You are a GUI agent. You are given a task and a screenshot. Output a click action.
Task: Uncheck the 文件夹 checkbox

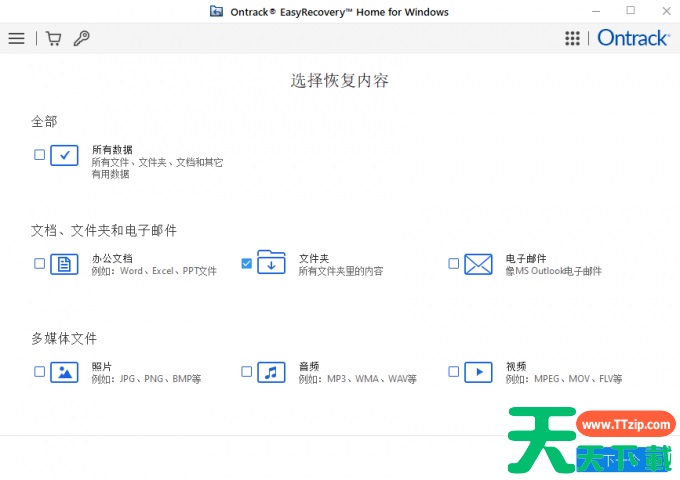pos(246,263)
